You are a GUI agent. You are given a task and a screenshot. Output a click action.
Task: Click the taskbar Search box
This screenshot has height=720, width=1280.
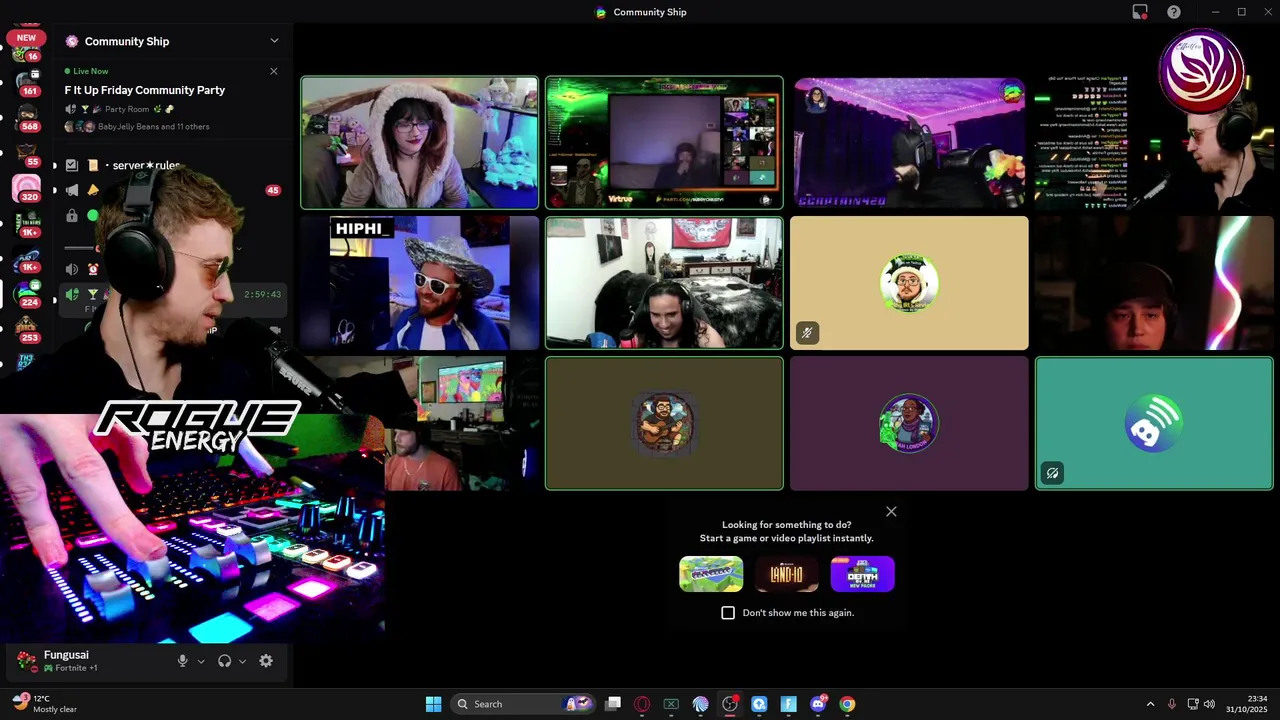(523, 704)
